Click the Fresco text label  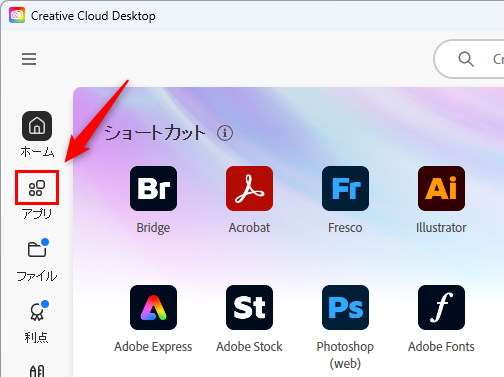click(345, 228)
